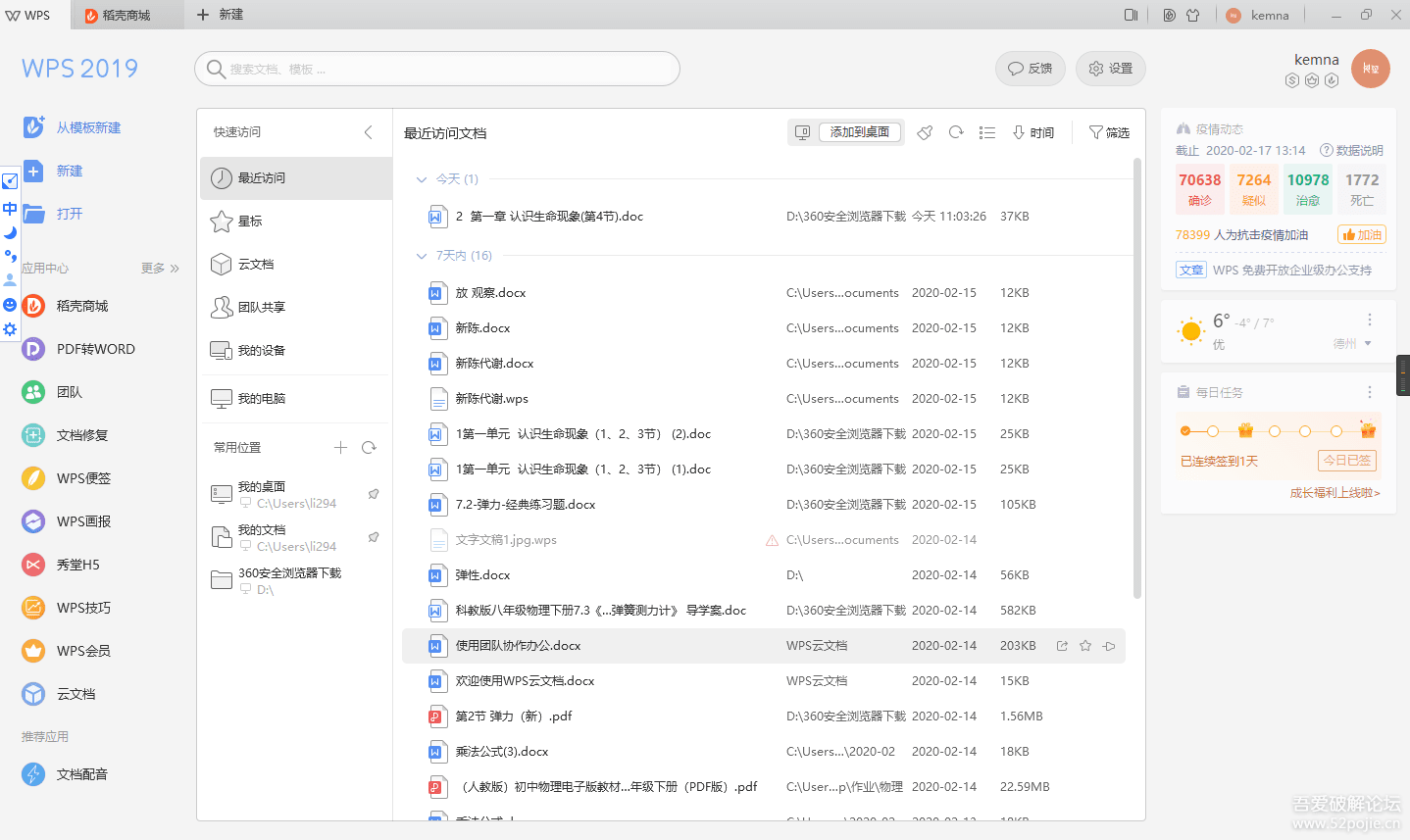This screenshot has height=840, width=1410.
Task: Click the add plus icon next to 常用位置
Action: [340, 448]
